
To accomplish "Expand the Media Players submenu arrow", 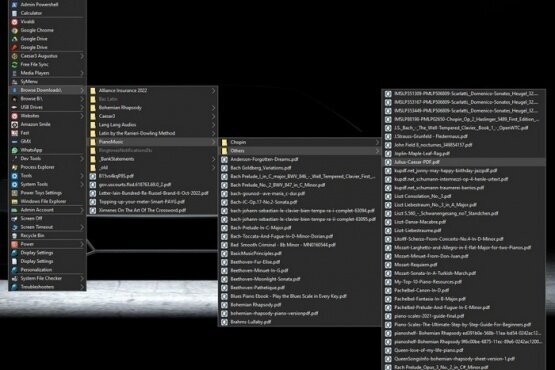I will [82, 73].
